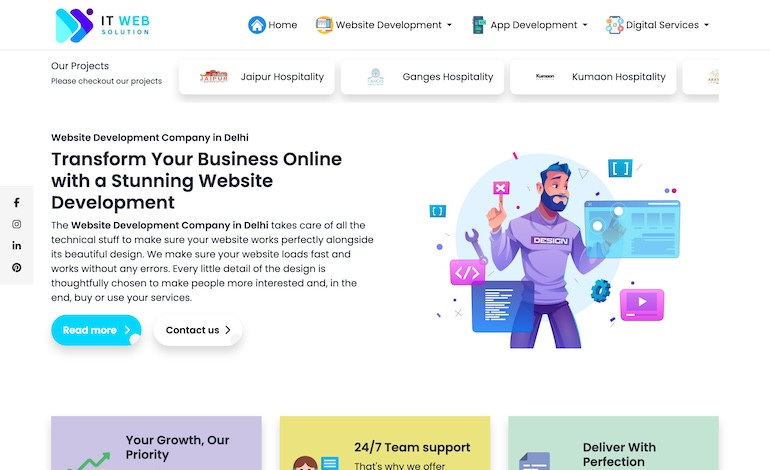
Task: Click the Digital Services colorful icon
Action: coord(614,25)
